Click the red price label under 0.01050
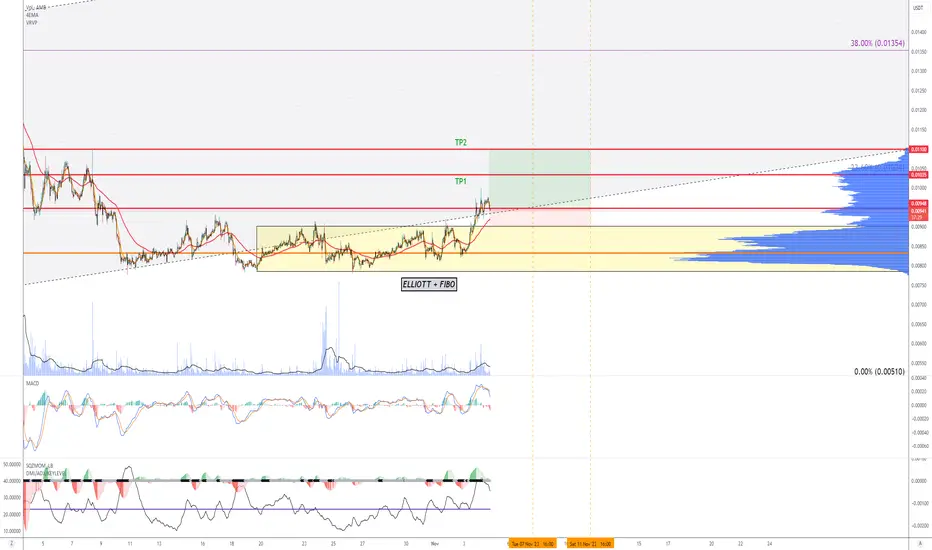The image size is (932, 550). pyautogui.click(x=919, y=175)
